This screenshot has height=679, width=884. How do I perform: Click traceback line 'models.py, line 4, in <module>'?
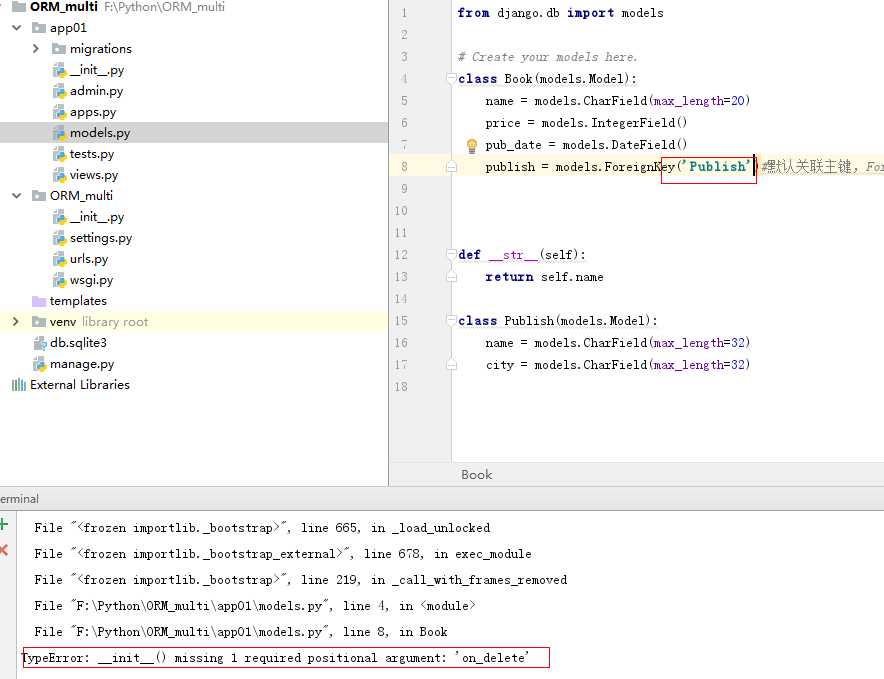(x=255, y=606)
